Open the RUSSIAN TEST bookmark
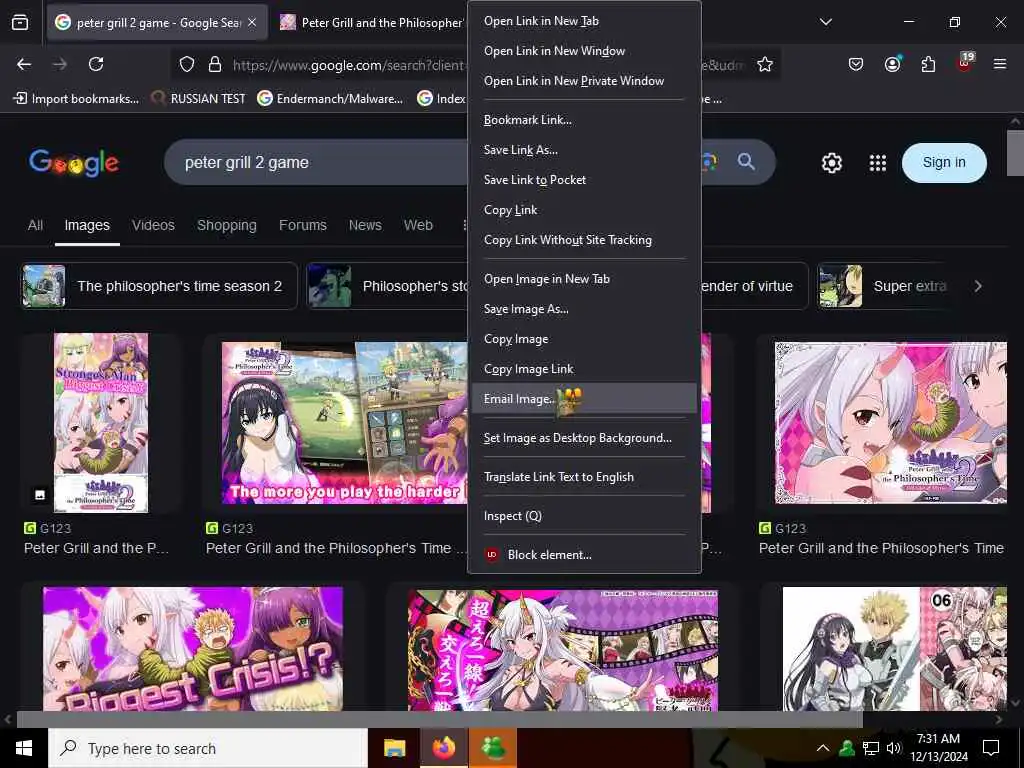The height and width of the screenshot is (768, 1024). click(198, 99)
